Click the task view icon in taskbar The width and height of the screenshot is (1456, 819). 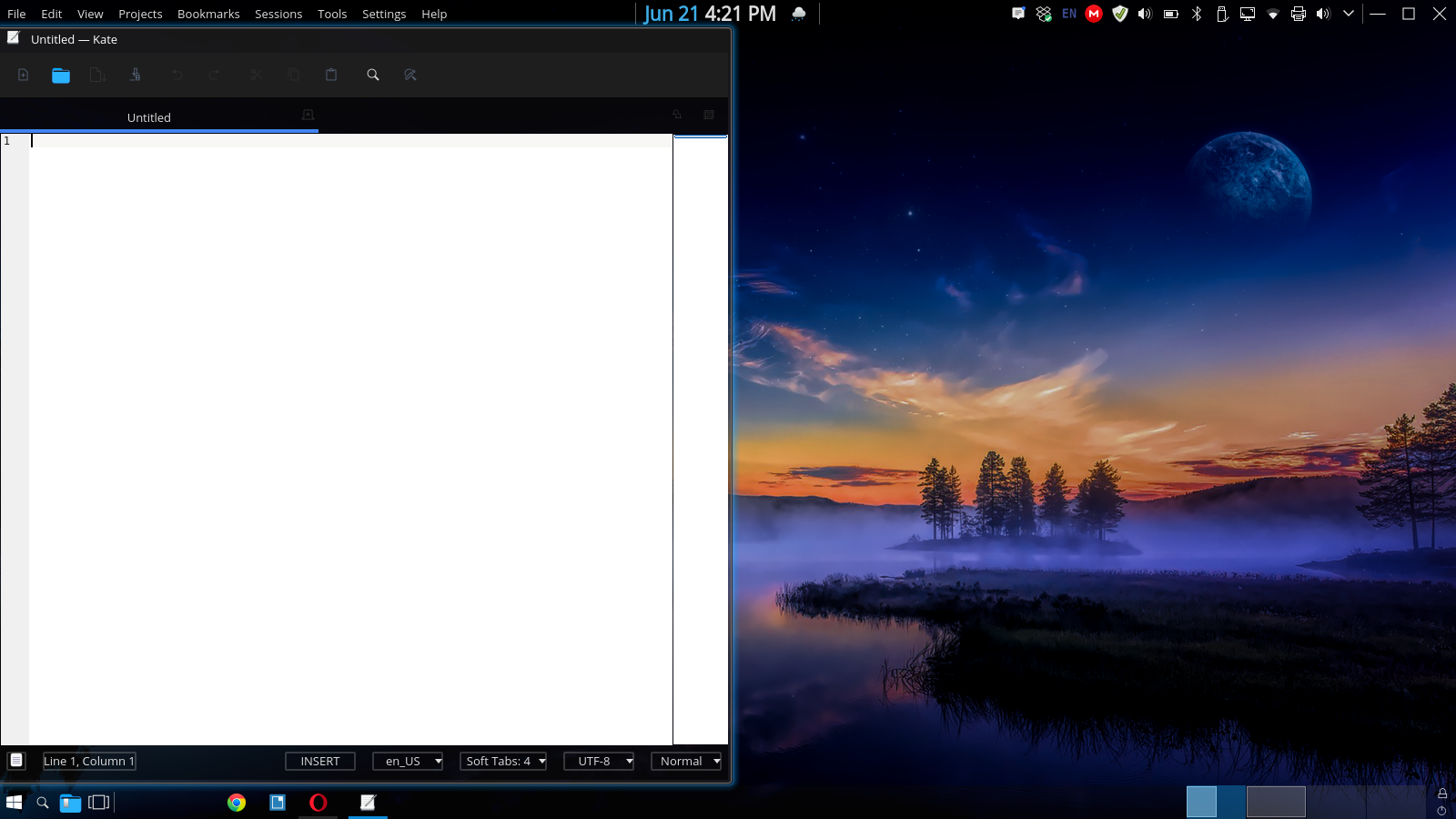[x=99, y=802]
